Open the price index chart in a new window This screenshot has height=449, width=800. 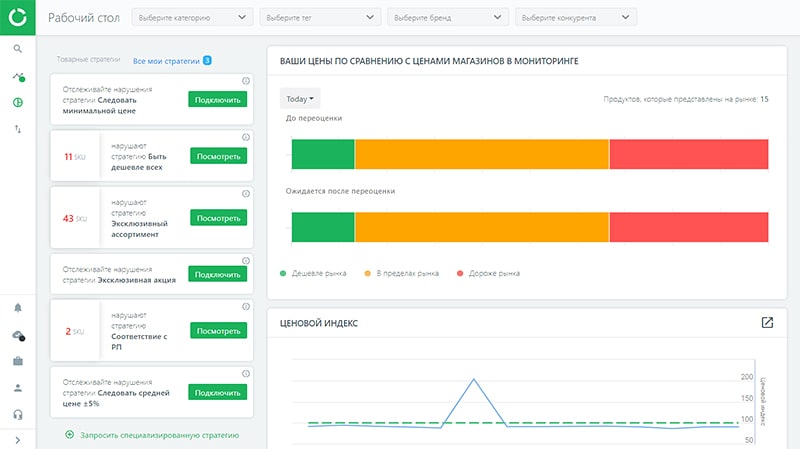pyautogui.click(x=767, y=323)
